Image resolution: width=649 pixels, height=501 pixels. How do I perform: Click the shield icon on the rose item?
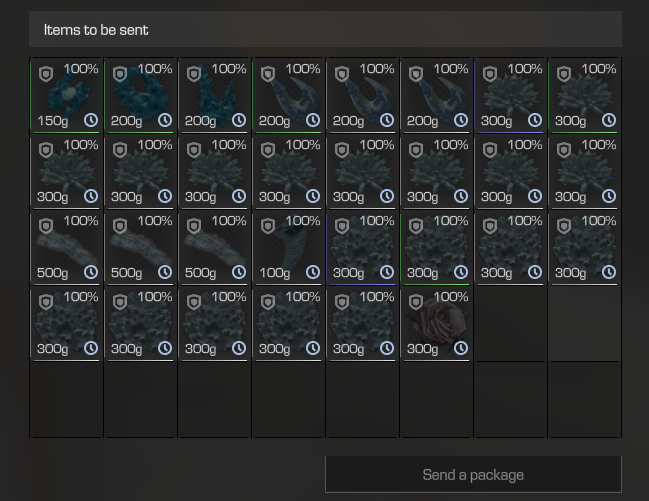416,302
